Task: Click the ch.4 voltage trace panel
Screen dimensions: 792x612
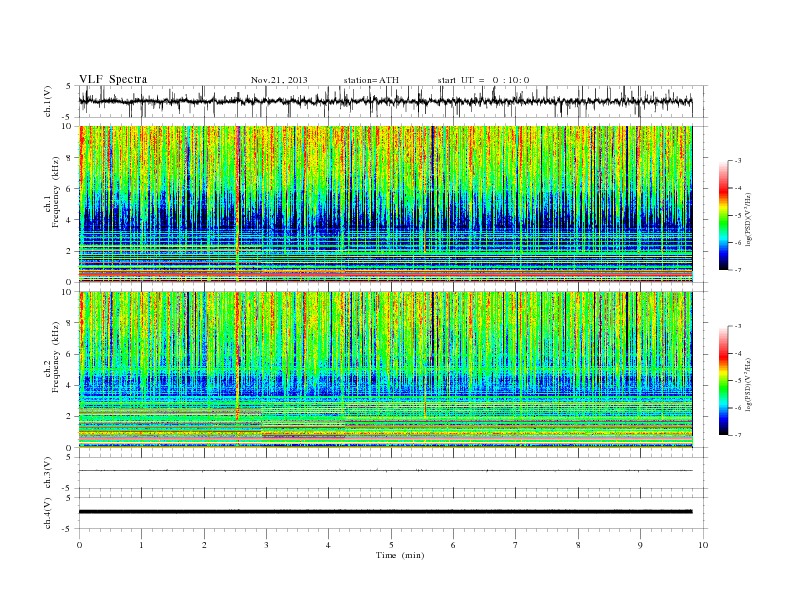Action: click(393, 513)
